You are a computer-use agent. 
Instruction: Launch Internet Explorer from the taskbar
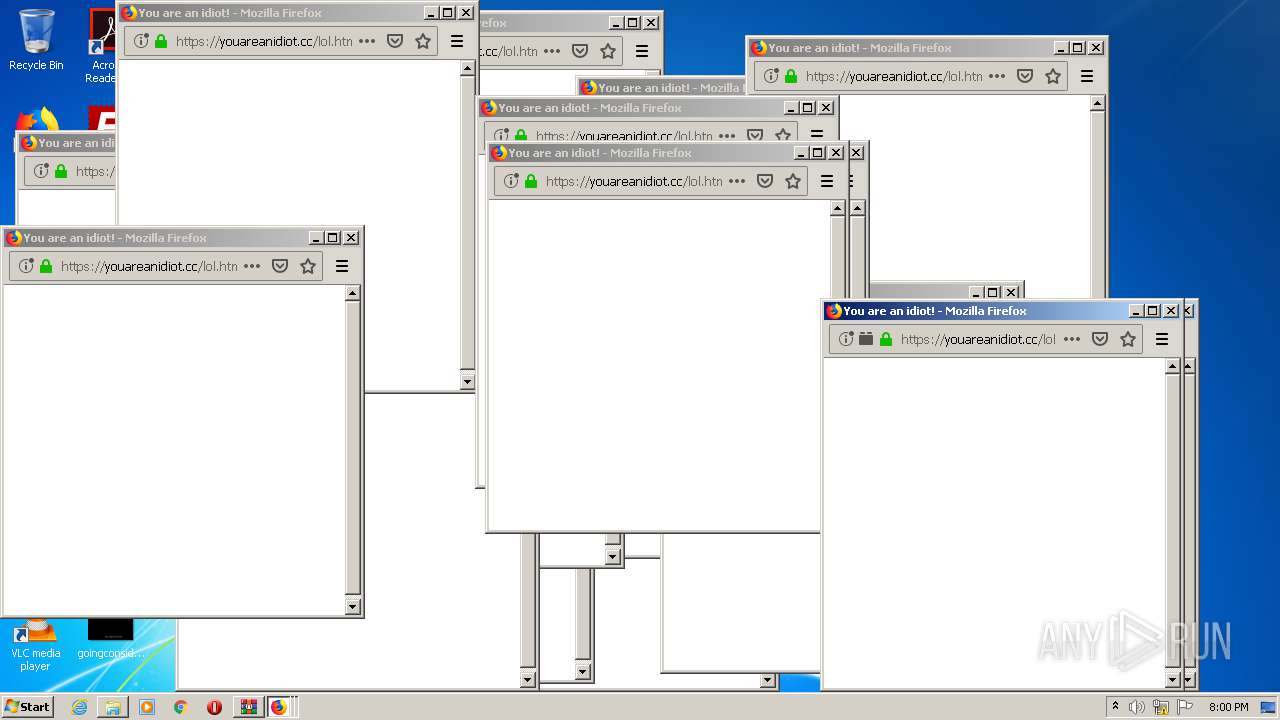point(79,707)
